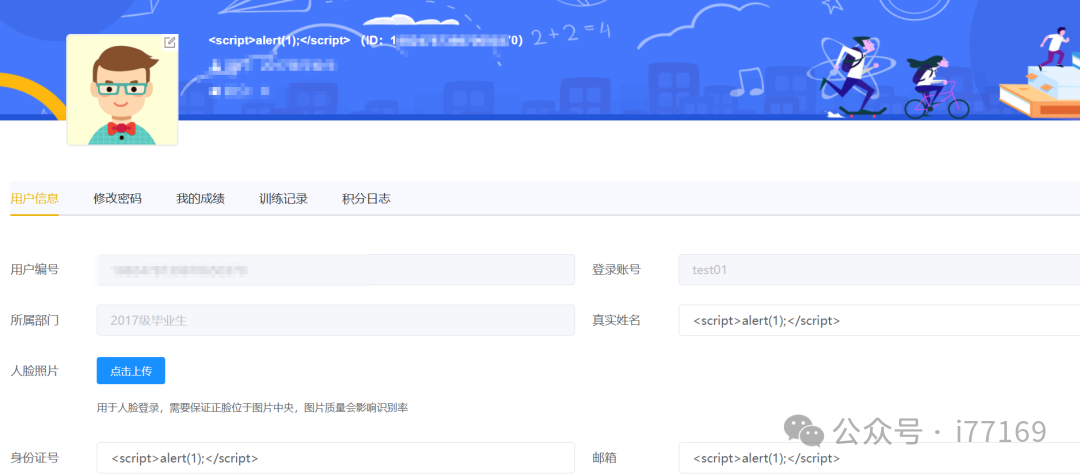The image size is (1080, 474).
Task: Click the cartoon avatar profile picture
Action: pyautogui.click(x=123, y=90)
